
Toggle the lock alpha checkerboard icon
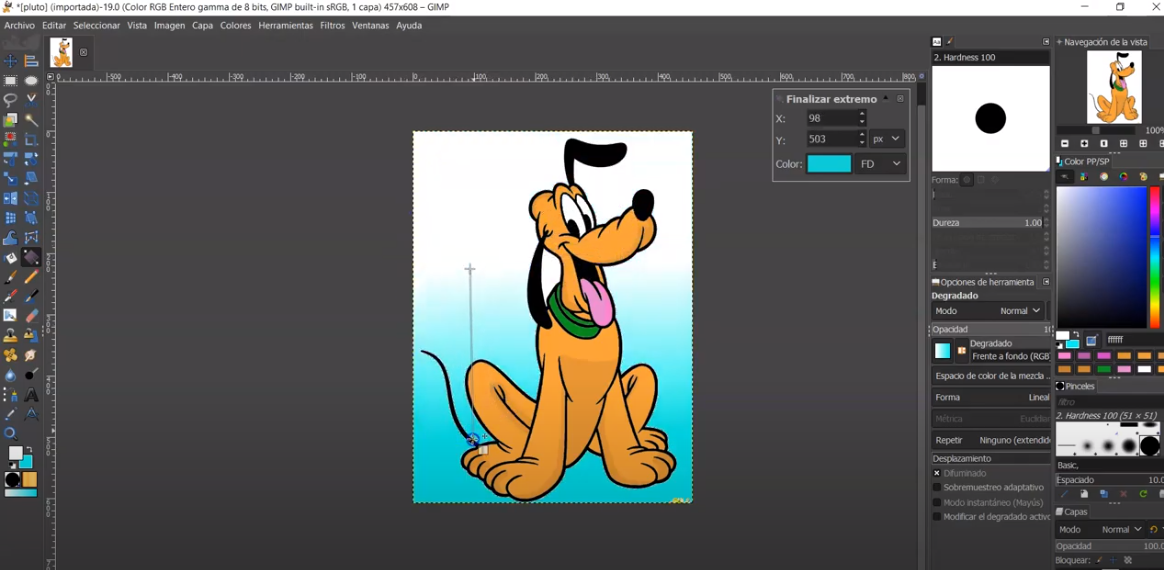point(1128,560)
